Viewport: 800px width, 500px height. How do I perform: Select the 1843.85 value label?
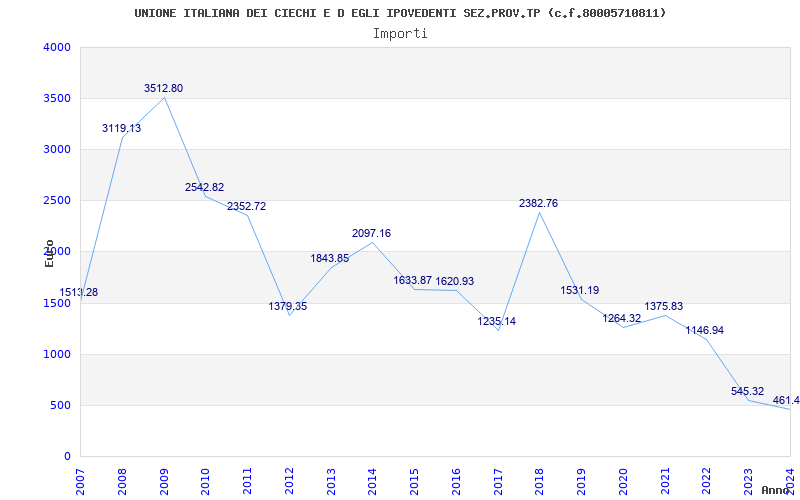point(330,259)
